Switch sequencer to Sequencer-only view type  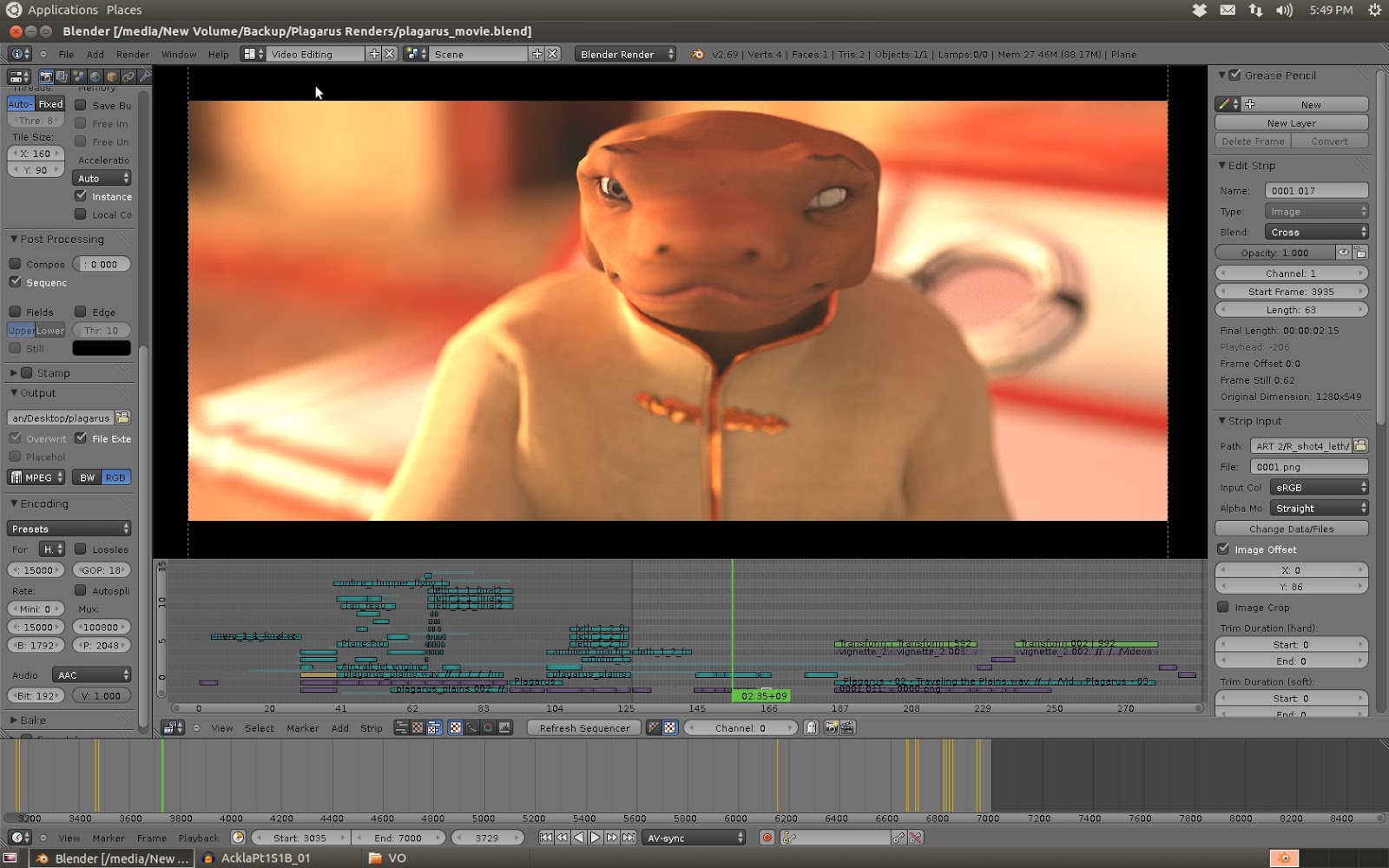(x=401, y=727)
